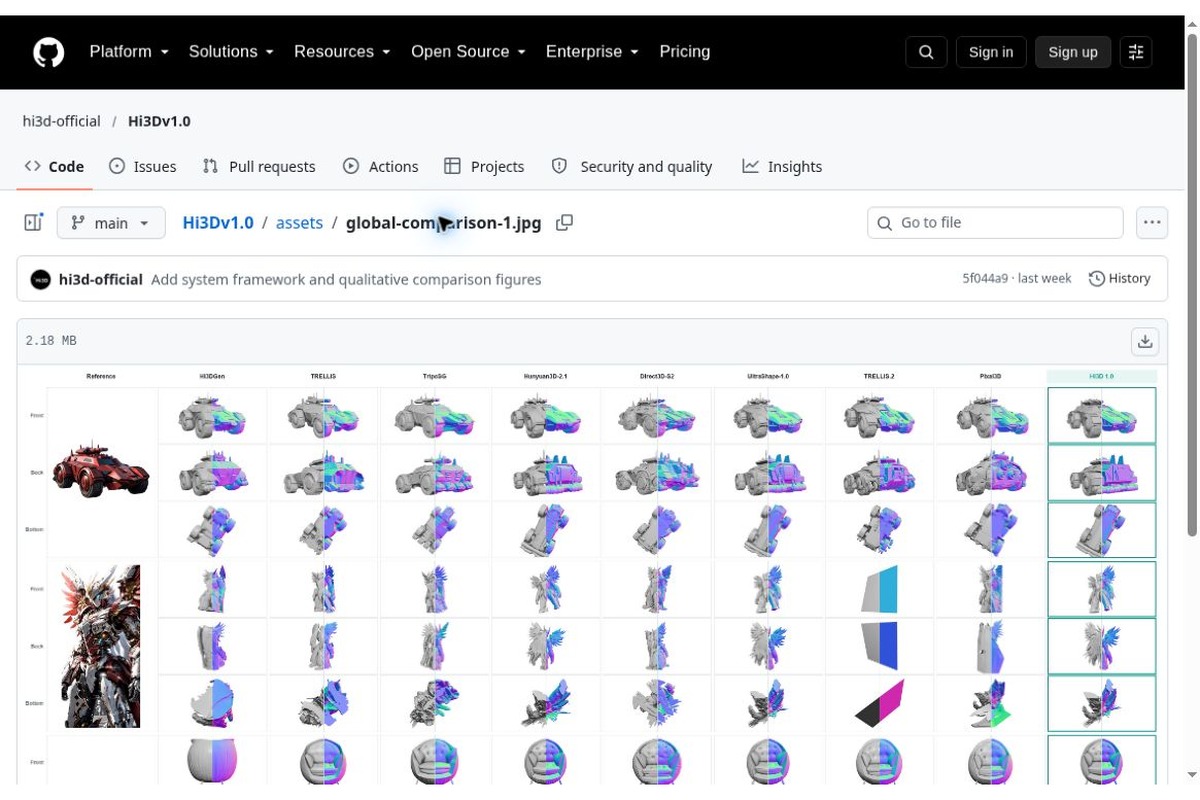Image resolution: width=1200 pixels, height=800 pixels.
Task: Open the Pull requests tab
Action: [259, 167]
